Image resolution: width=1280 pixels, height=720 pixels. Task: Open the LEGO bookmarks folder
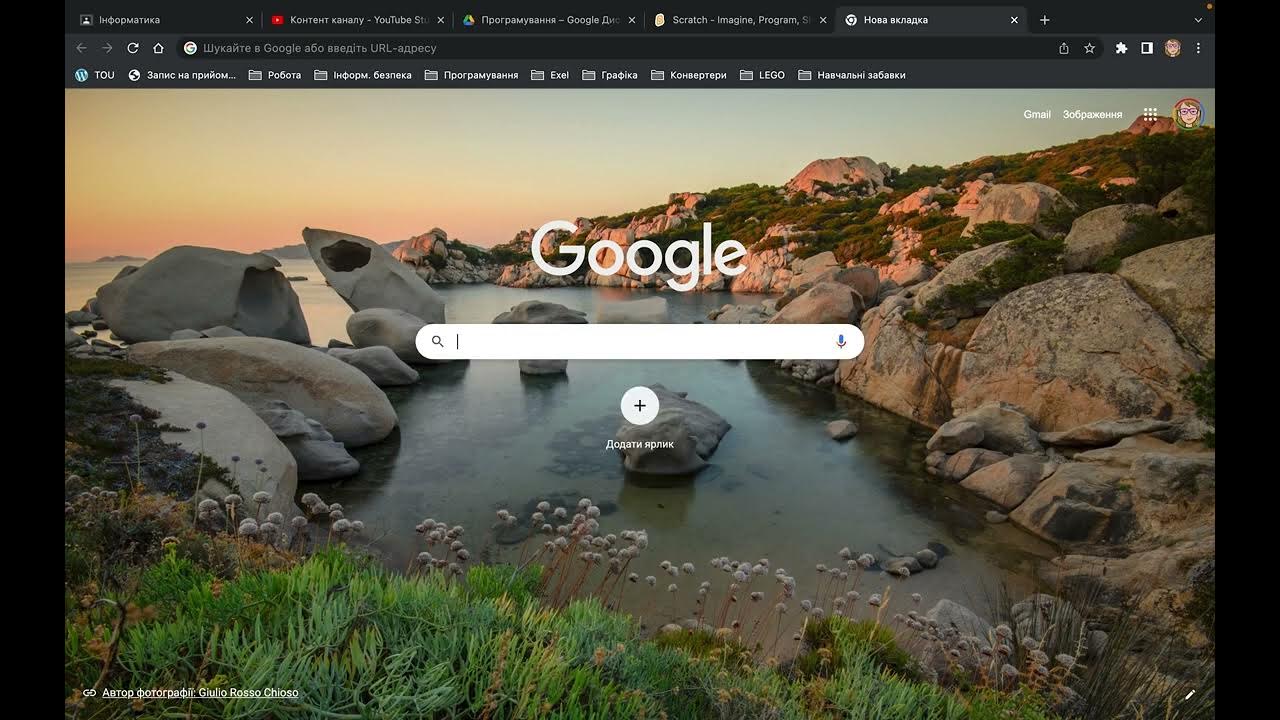point(762,75)
